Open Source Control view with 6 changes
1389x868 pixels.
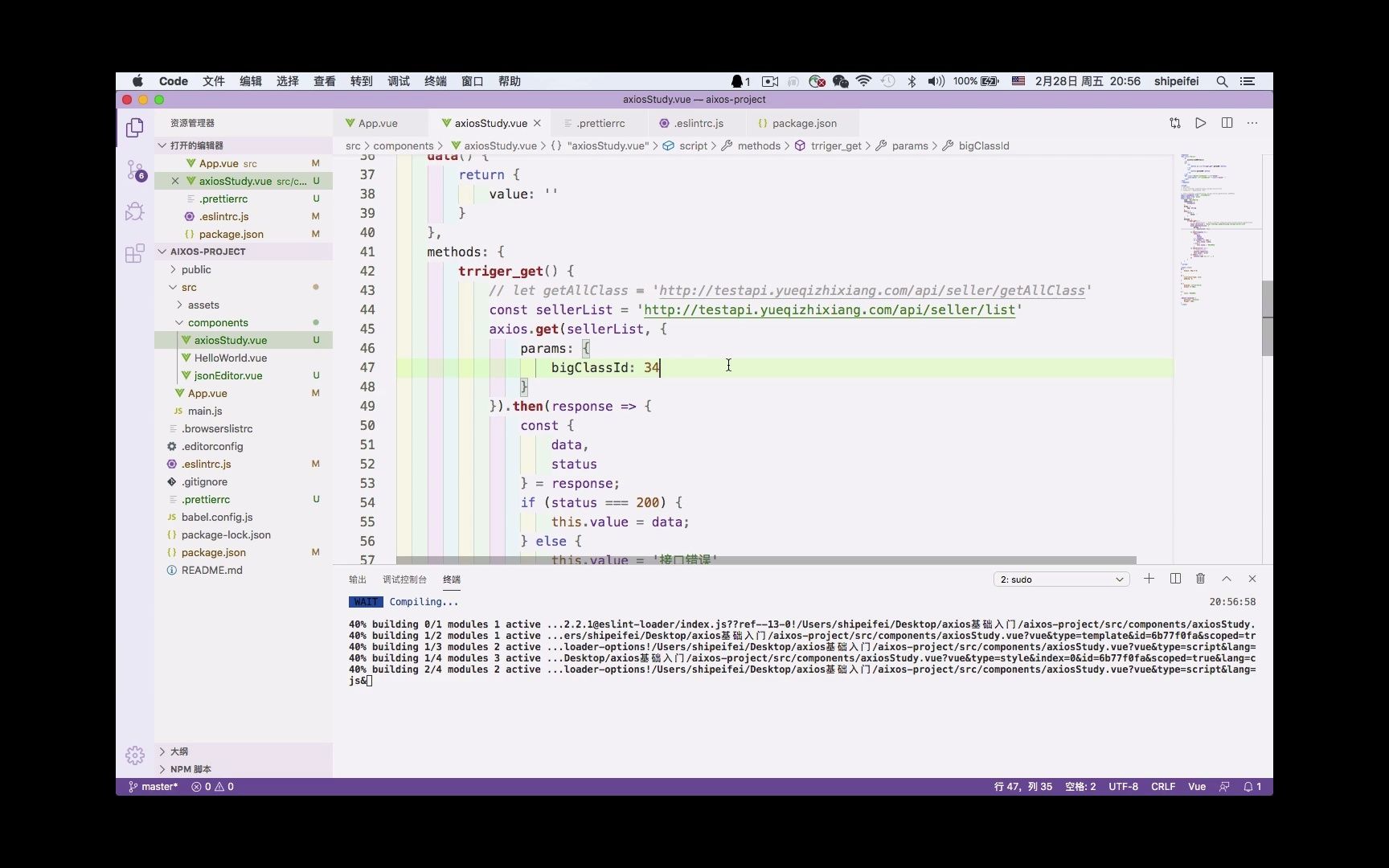pos(135,170)
